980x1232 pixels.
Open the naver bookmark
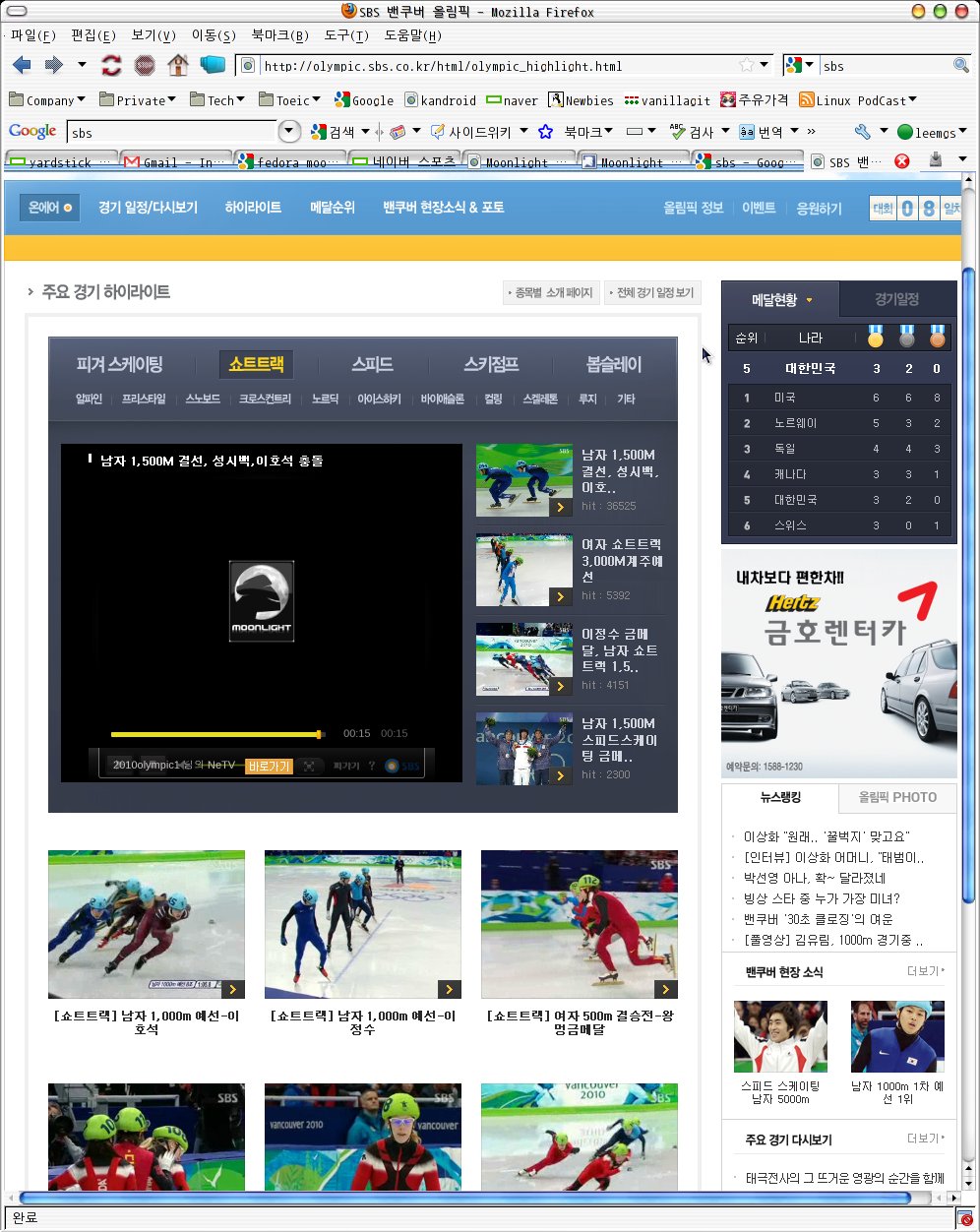513,99
